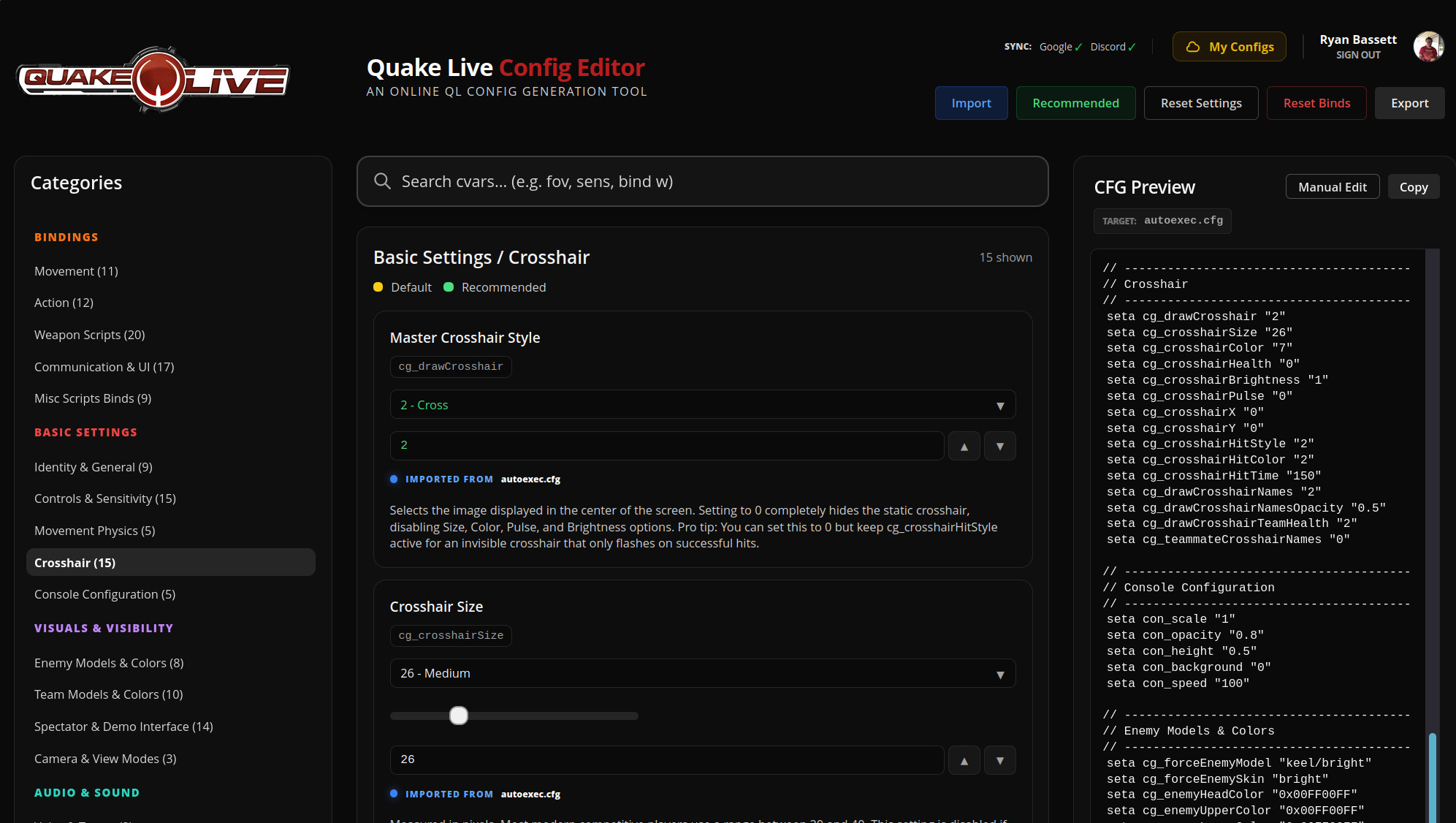Click 'seta cg_forceEnemyModel' preview line

pyautogui.click(x=1239, y=763)
